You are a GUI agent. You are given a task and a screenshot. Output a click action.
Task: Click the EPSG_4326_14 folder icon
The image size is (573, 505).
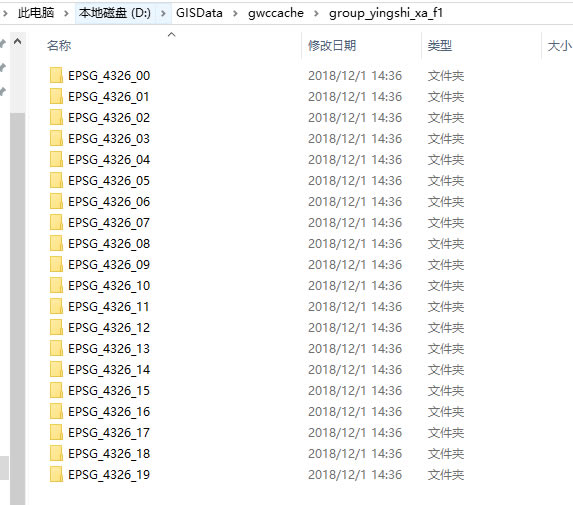[x=56, y=370]
